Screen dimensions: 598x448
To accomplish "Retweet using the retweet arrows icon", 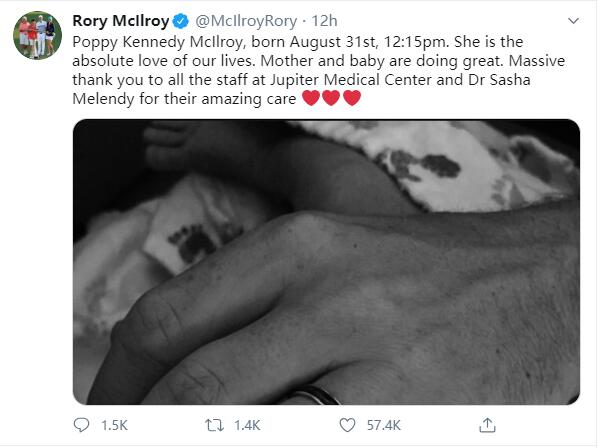I will 214,425.
